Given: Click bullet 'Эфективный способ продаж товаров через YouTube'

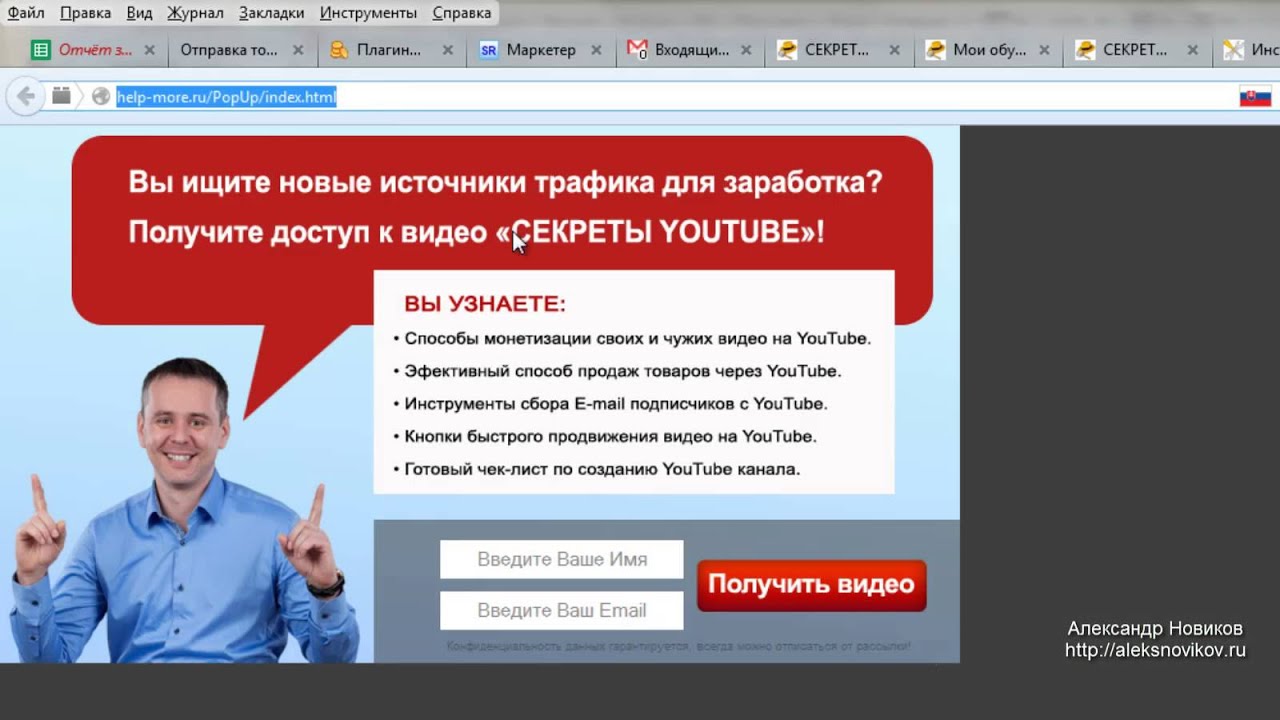Looking at the screenshot, I should coord(617,371).
